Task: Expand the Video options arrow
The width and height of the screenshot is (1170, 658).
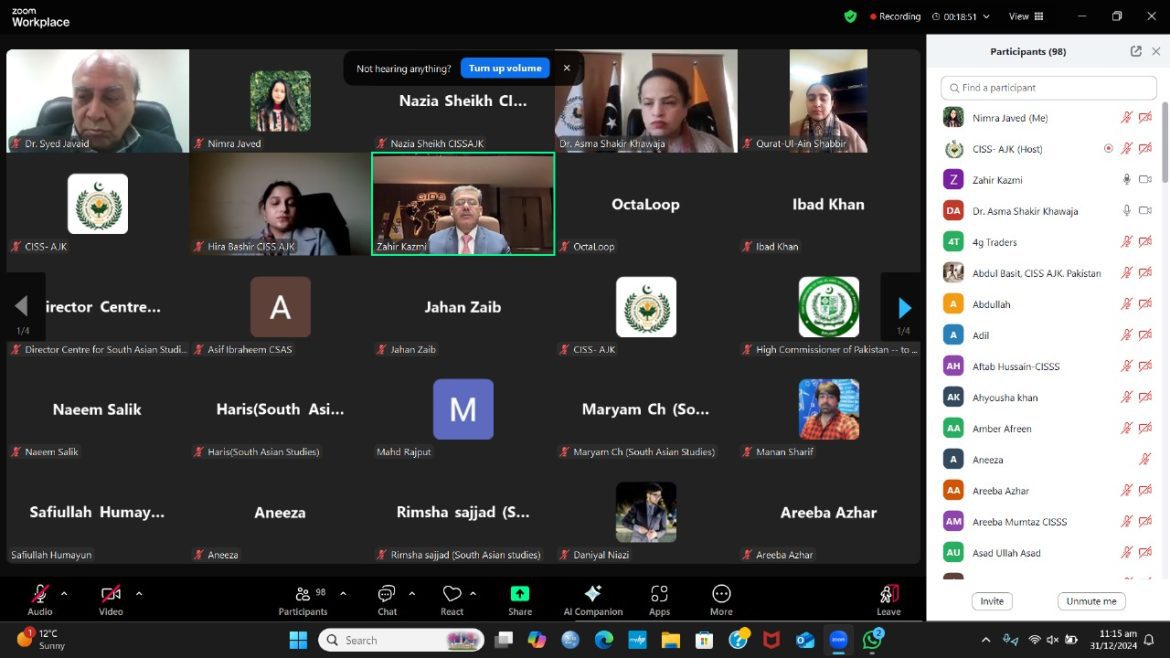Action: 138,593
